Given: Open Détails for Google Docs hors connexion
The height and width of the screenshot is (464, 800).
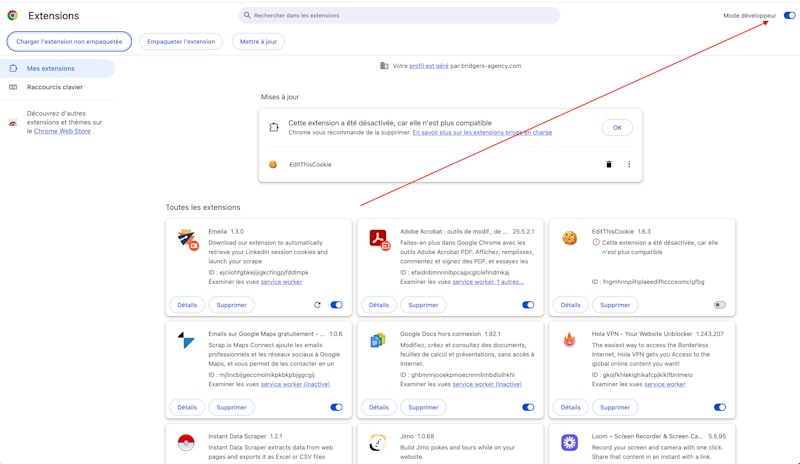Looking at the screenshot, I should [379, 407].
